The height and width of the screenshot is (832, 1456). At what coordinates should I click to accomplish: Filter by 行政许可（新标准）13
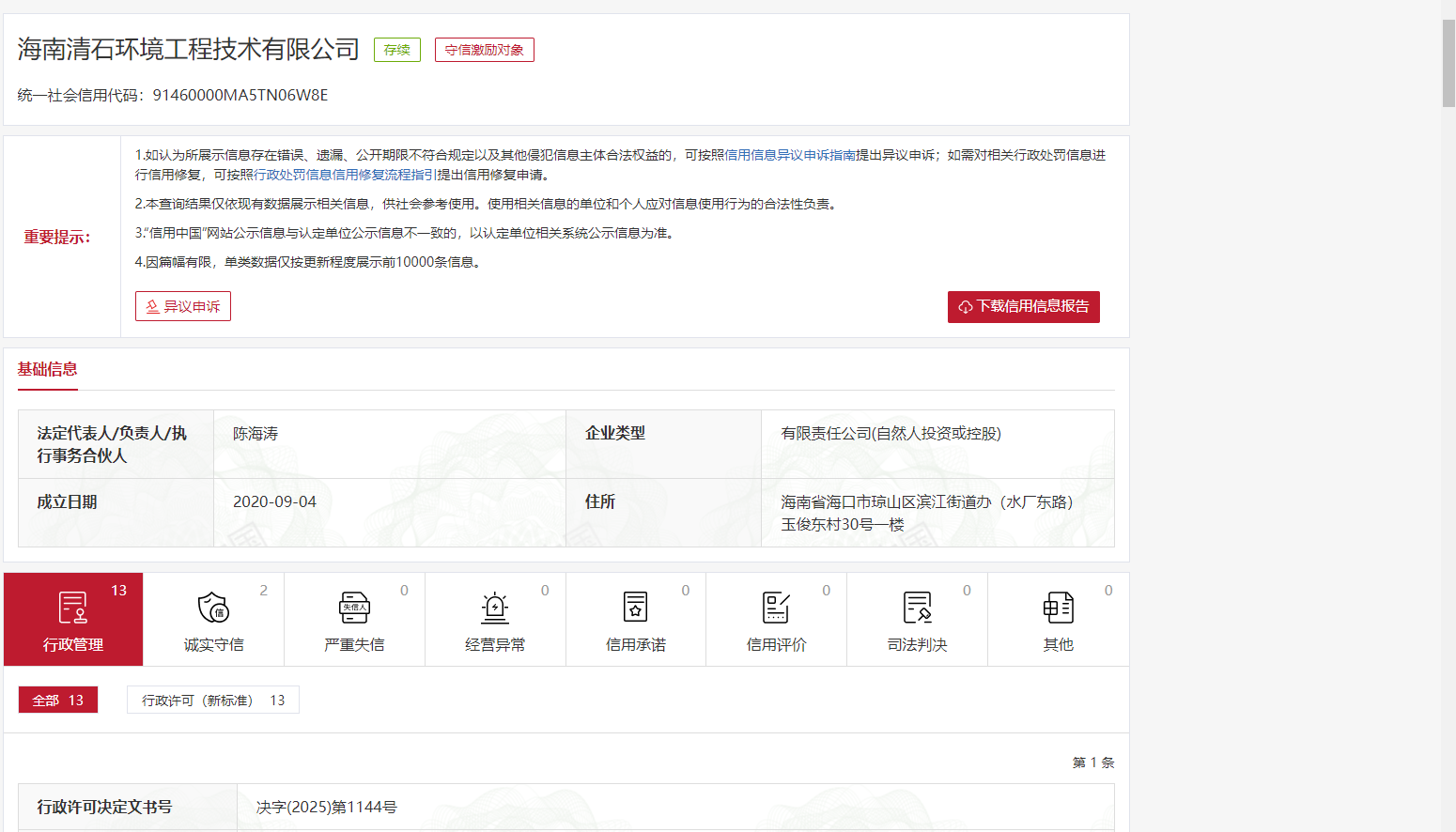213,701
